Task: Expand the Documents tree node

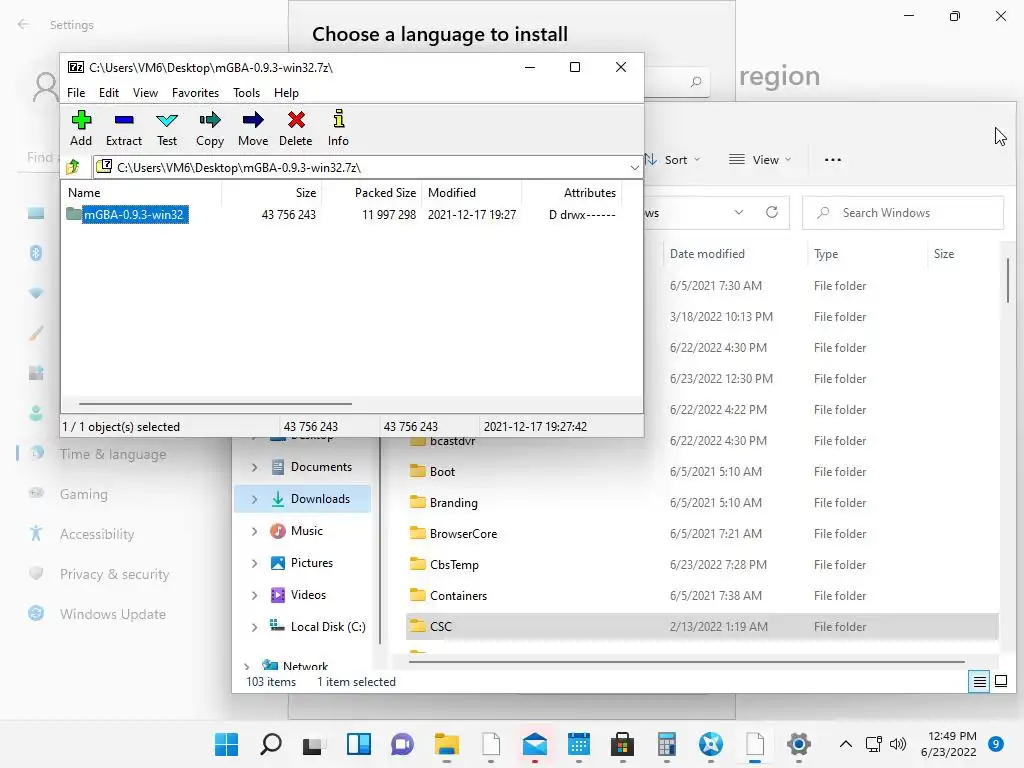Action: tap(254, 467)
